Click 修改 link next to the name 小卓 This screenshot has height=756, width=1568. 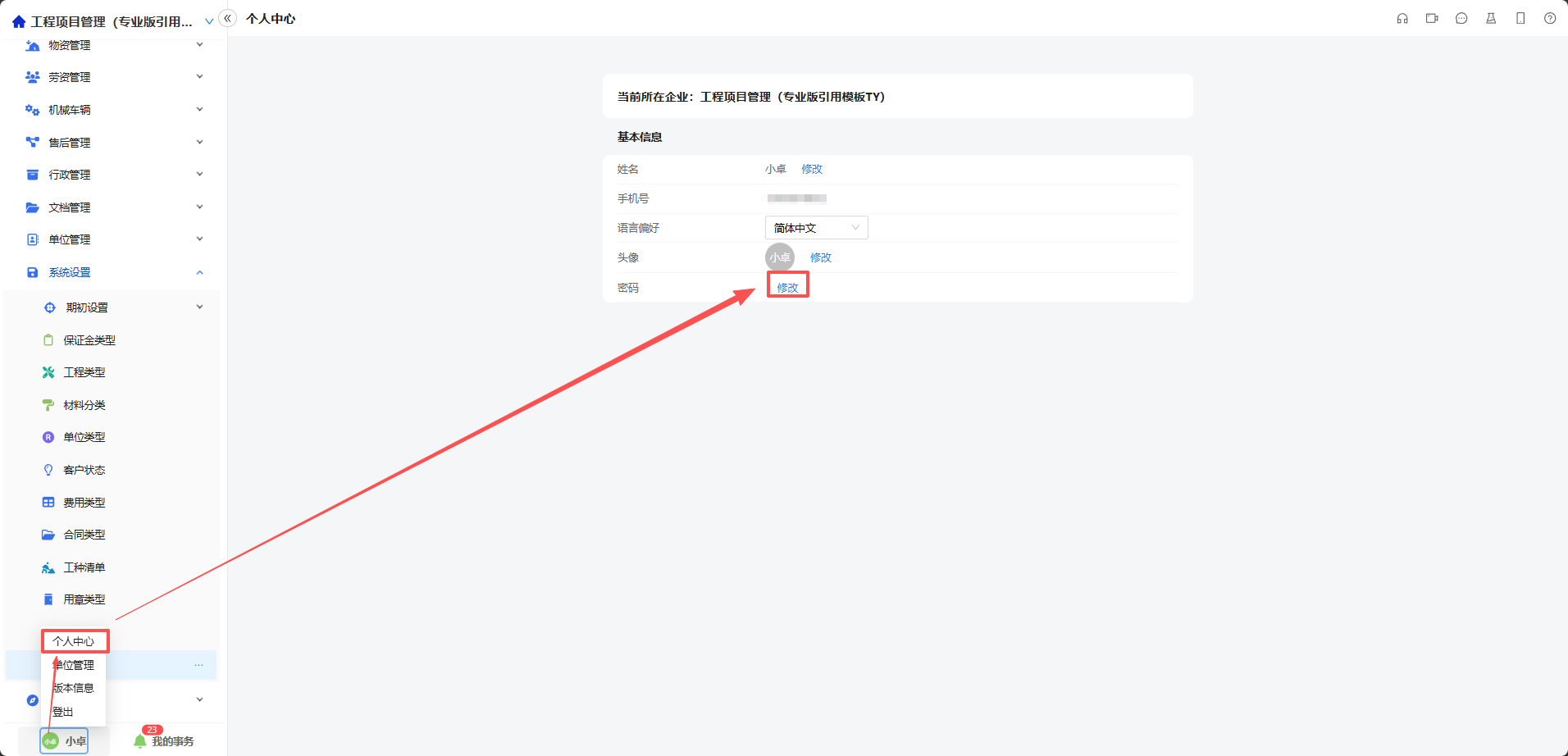(x=812, y=169)
